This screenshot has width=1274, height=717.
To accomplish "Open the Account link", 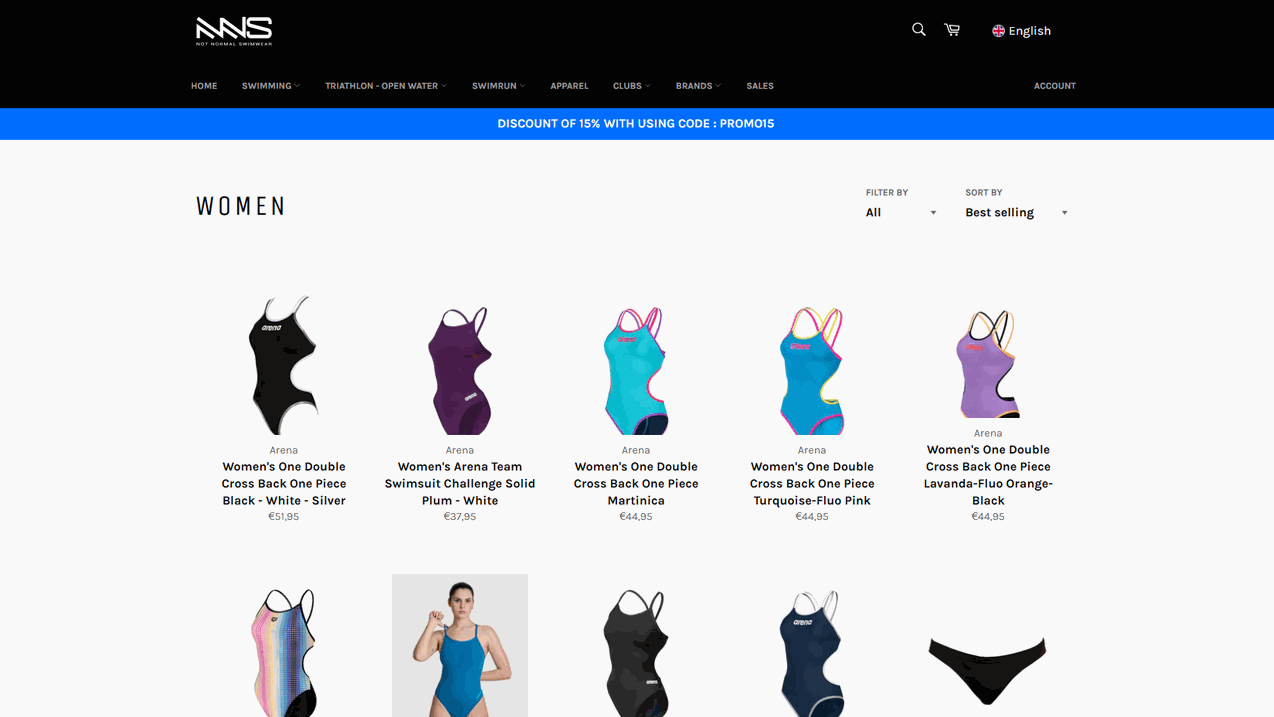I will tap(1055, 86).
